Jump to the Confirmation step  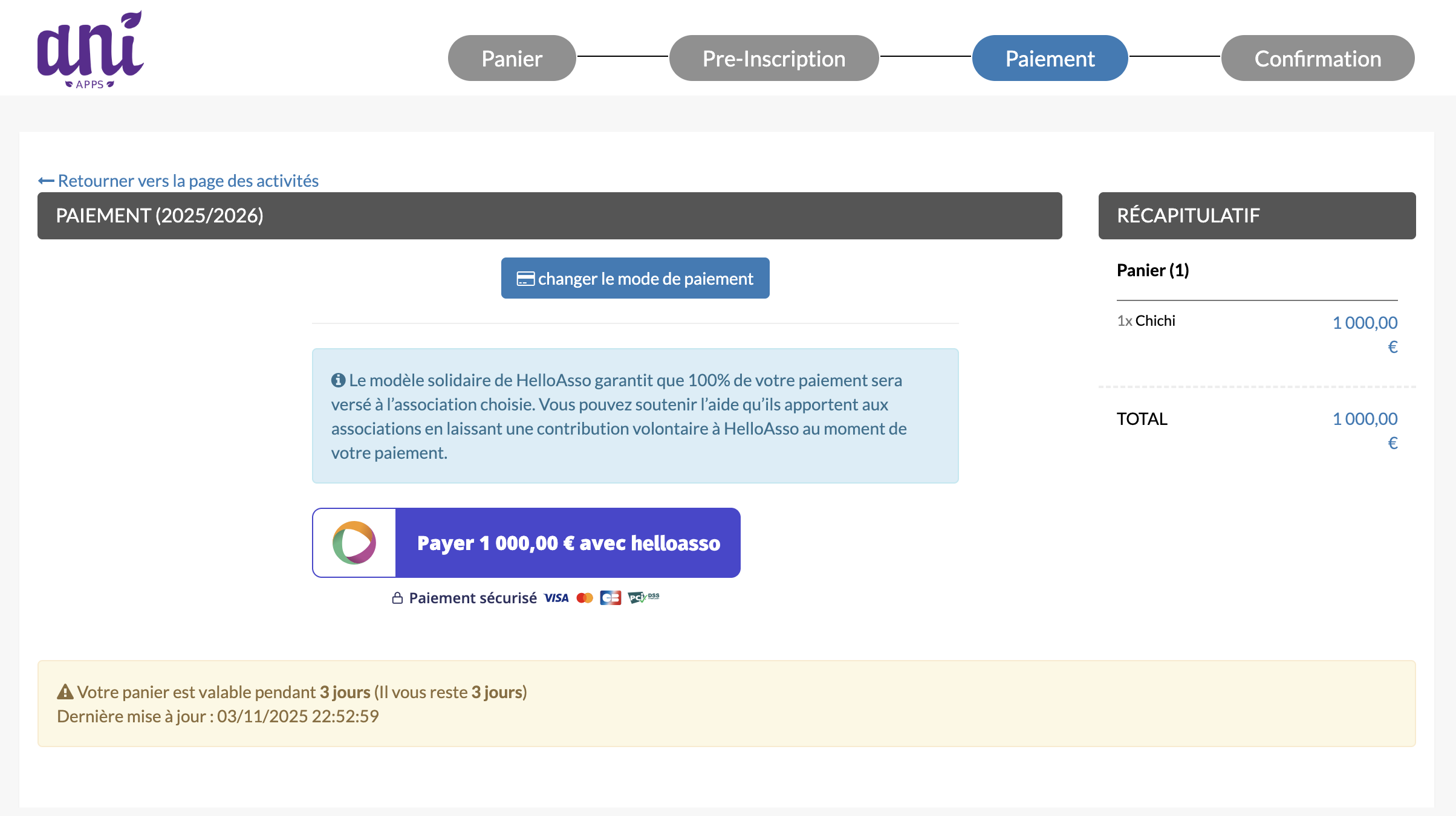click(1318, 58)
